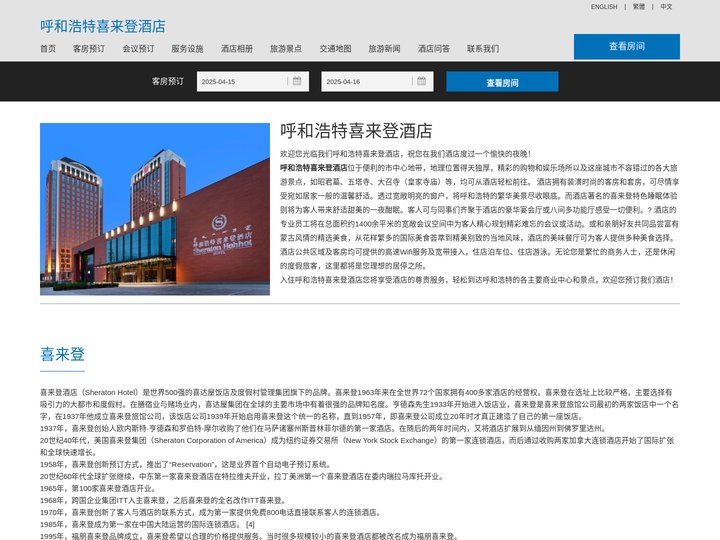720x540 pixels.
Task: Click the [4] reference in 1985年 line
Action: [250, 524]
